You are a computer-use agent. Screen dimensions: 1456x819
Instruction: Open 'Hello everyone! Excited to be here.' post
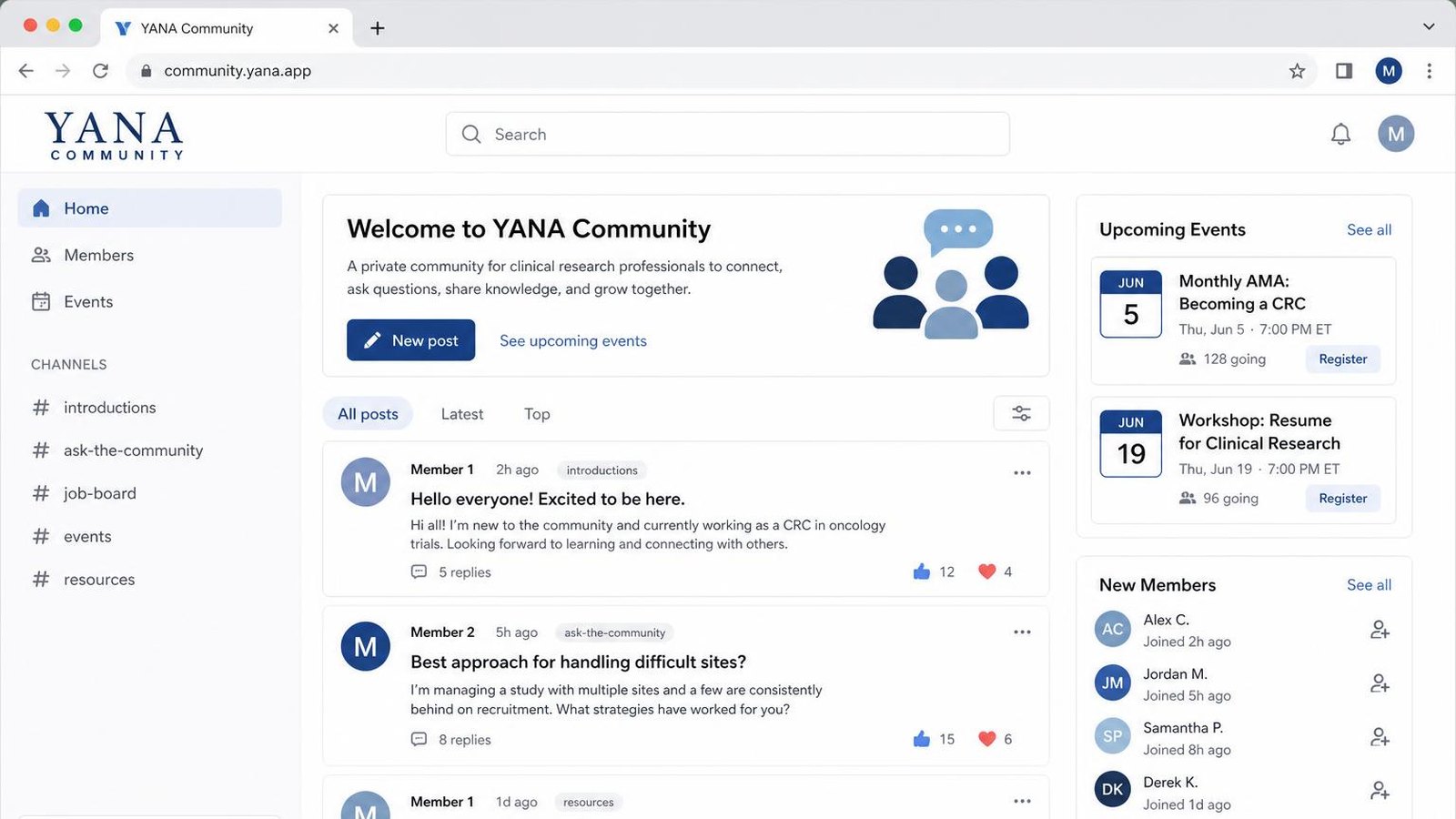tap(548, 499)
